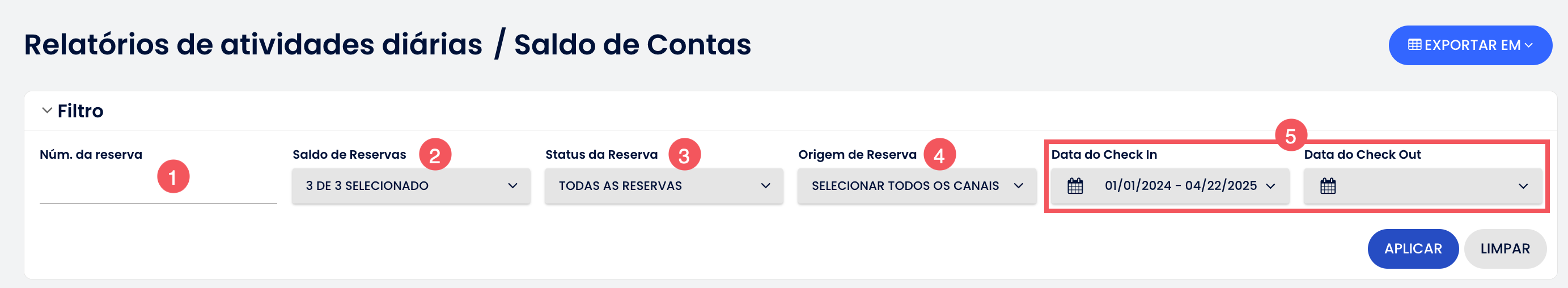
Task: Expand Origem de Reserva dropdown arrow
Action: click(1018, 186)
